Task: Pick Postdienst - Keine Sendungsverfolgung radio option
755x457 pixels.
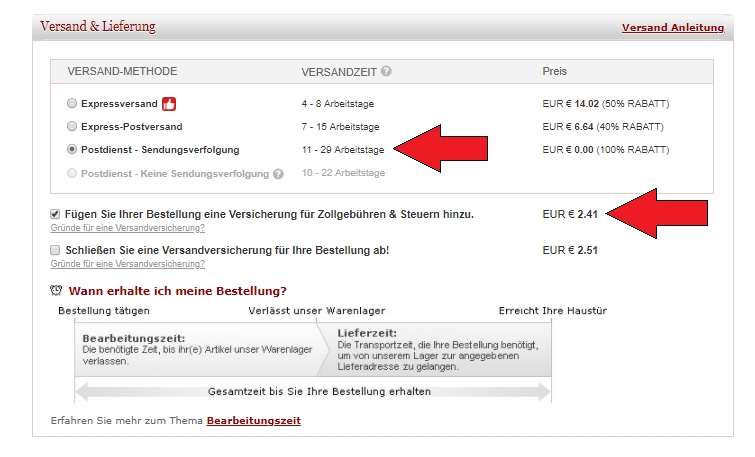Action: coord(71,173)
